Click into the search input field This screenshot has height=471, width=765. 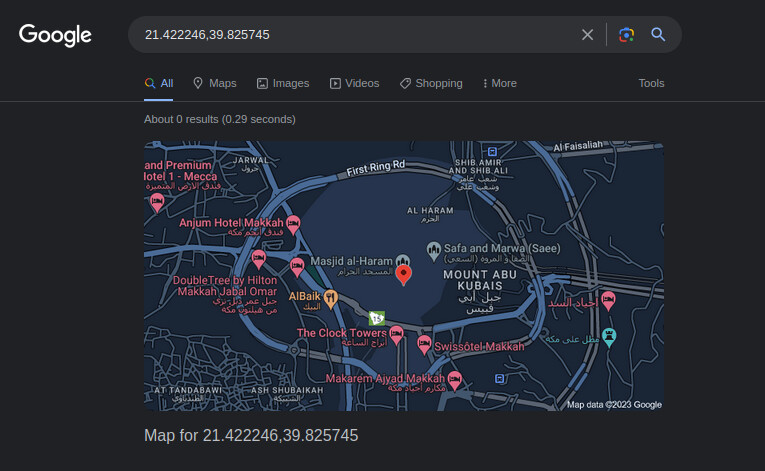(x=350, y=35)
